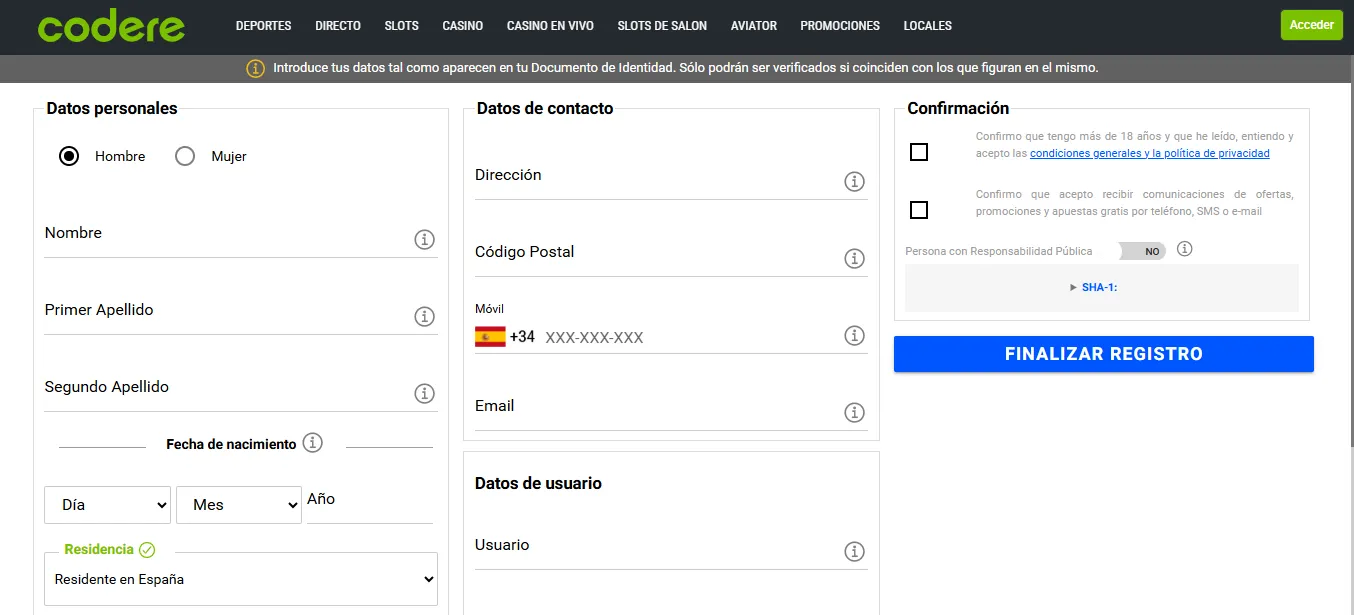This screenshot has width=1354, height=615.
Task: Click the FINALIZAR REGISTRO button
Action: (x=1103, y=353)
